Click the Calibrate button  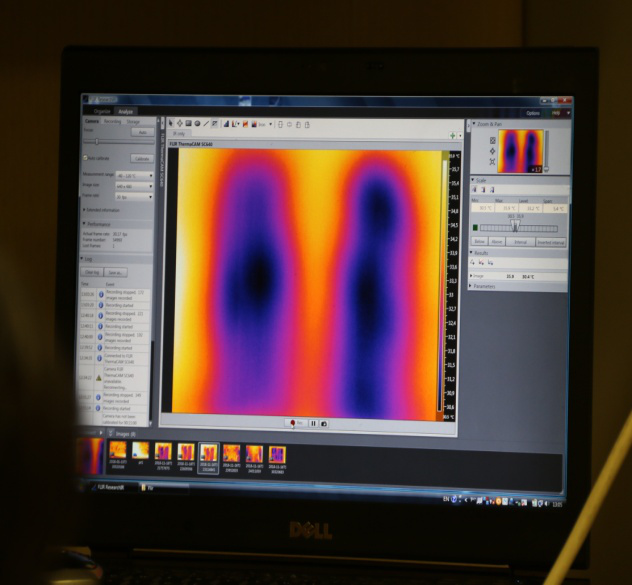tap(142, 158)
